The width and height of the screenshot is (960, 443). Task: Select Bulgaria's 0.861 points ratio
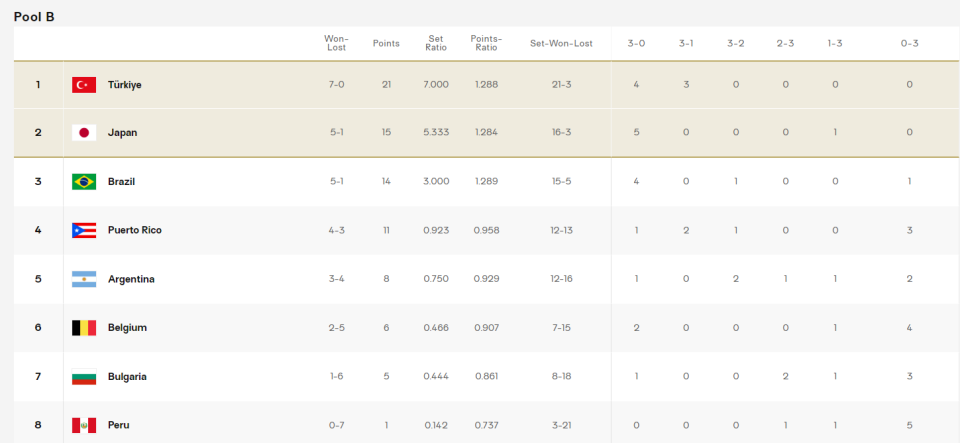486,376
